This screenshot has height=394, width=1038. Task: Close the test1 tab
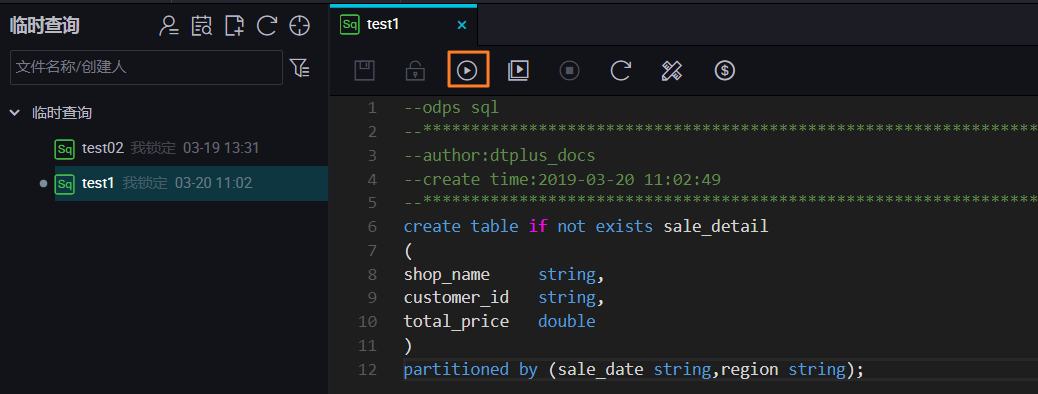tap(462, 25)
